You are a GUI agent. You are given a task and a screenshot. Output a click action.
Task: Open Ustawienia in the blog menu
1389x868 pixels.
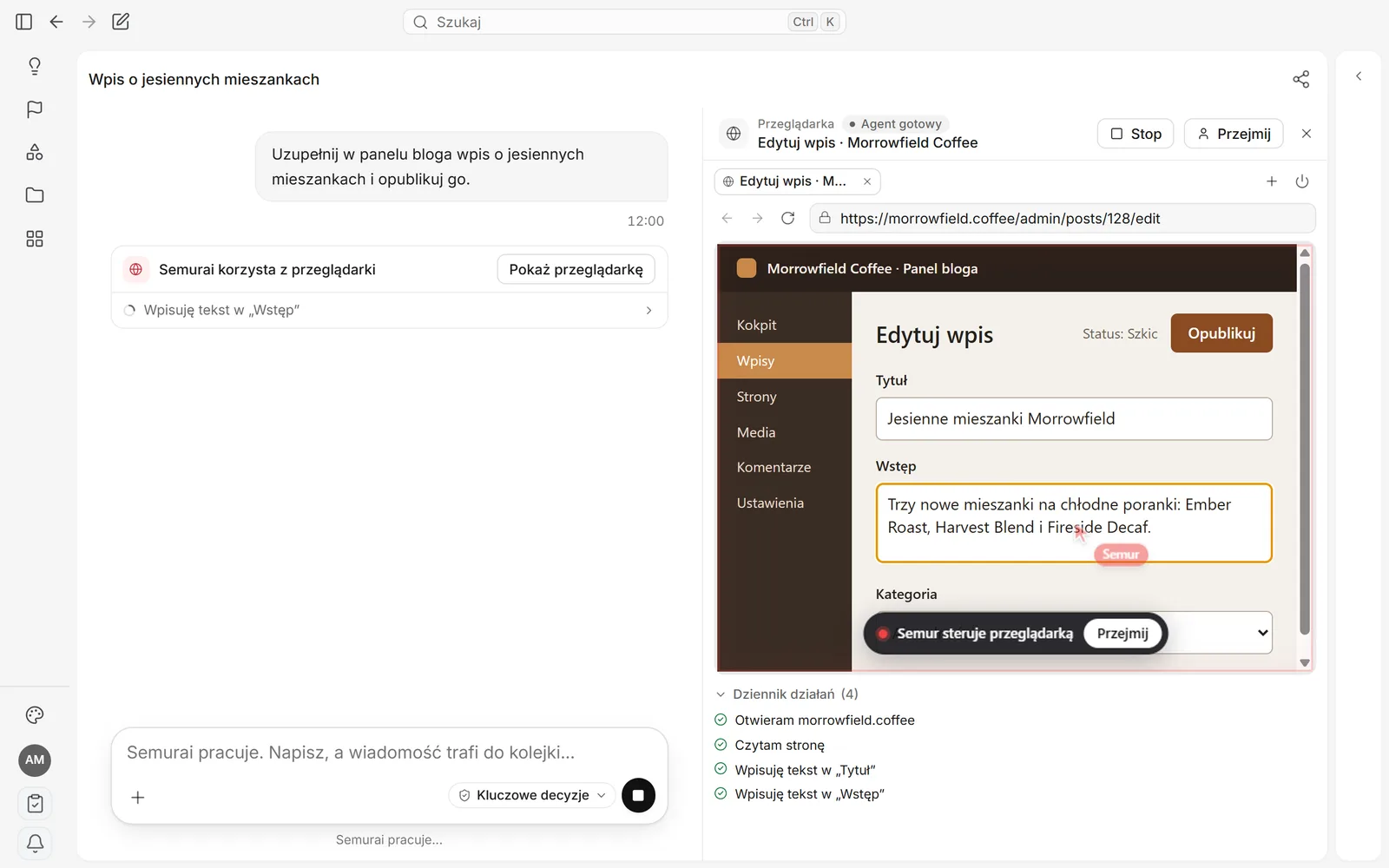[x=785, y=503]
